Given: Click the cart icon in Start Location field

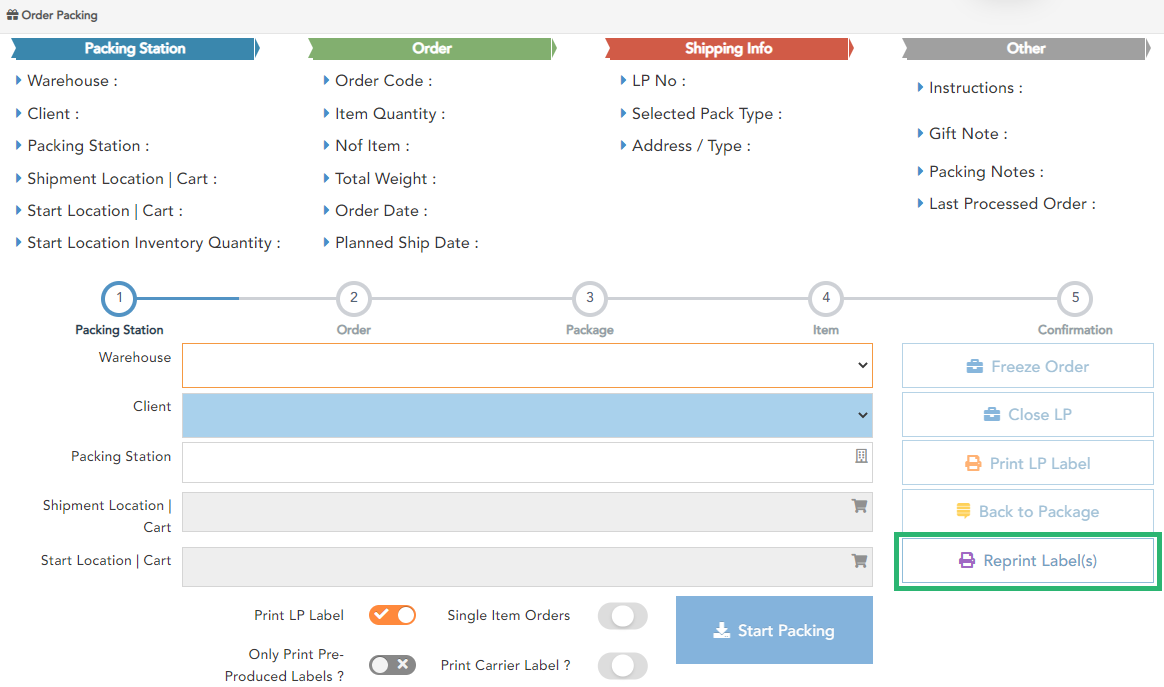Looking at the screenshot, I should [859, 561].
